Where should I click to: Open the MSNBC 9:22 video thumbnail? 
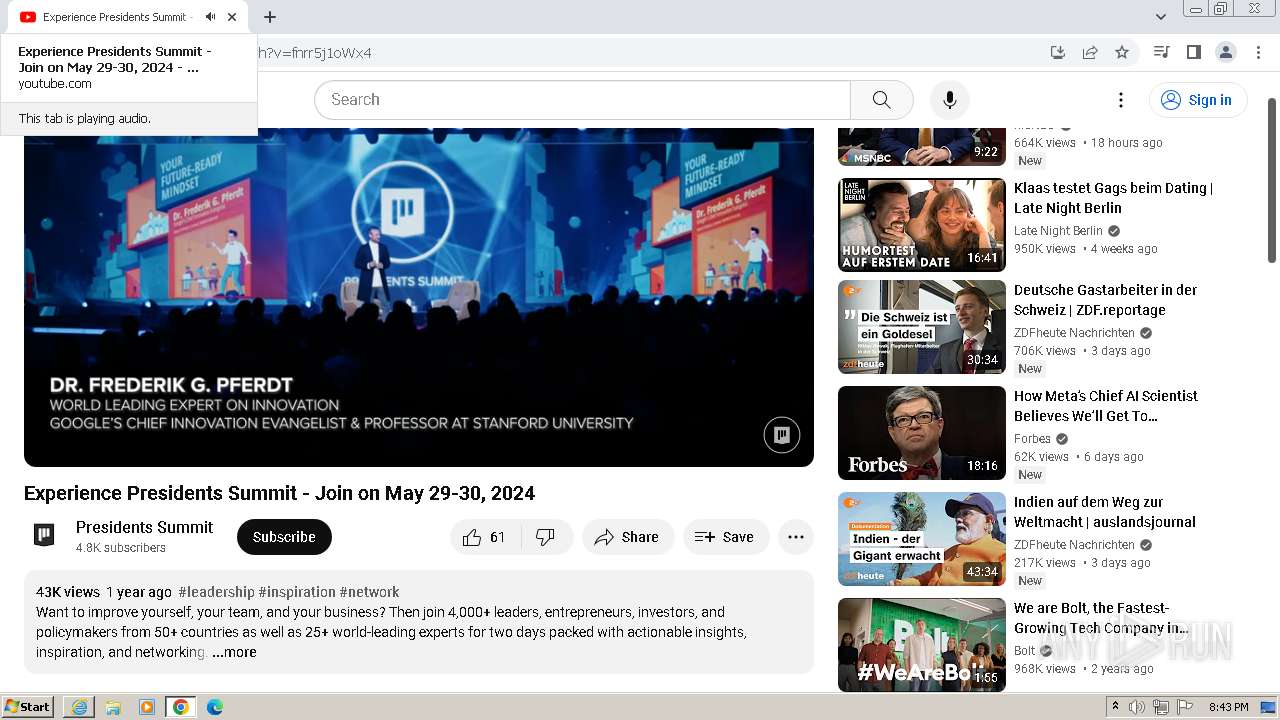921,146
